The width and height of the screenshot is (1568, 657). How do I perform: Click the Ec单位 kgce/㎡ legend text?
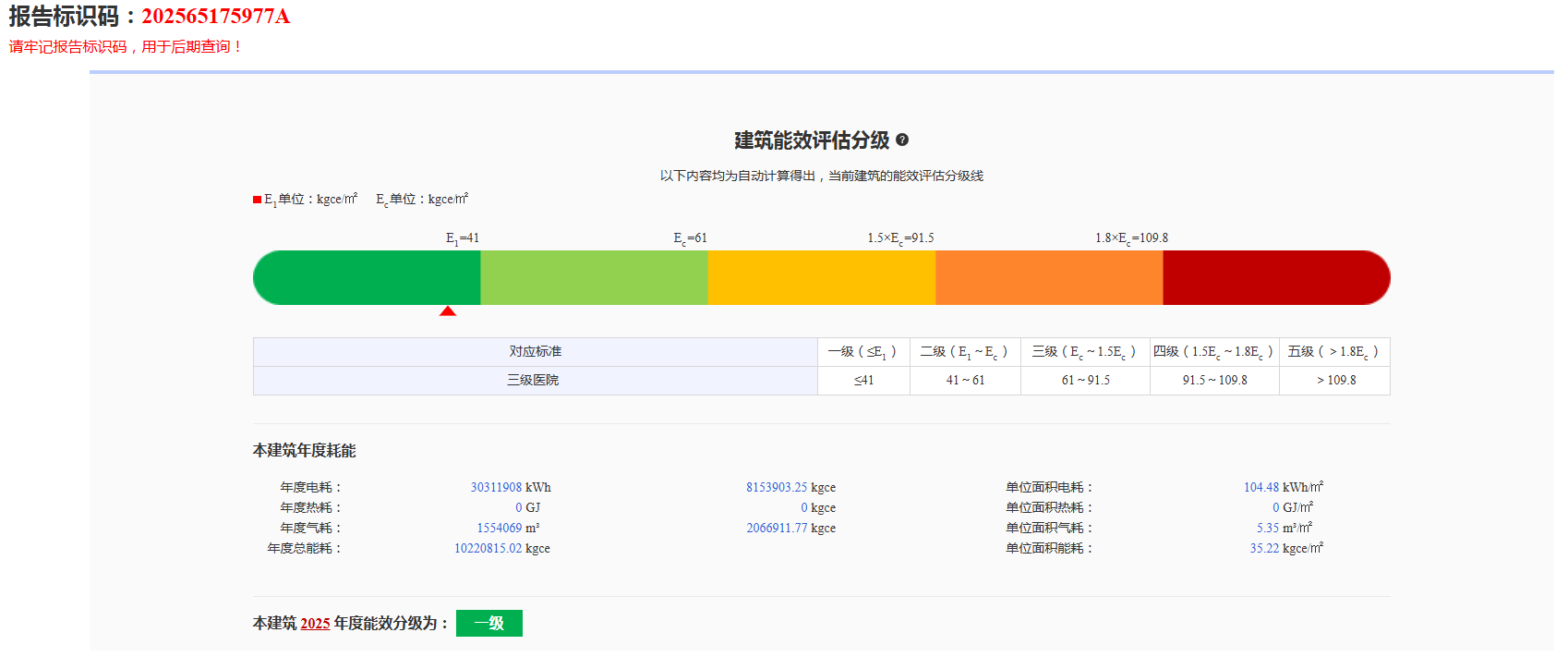[422, 200]
